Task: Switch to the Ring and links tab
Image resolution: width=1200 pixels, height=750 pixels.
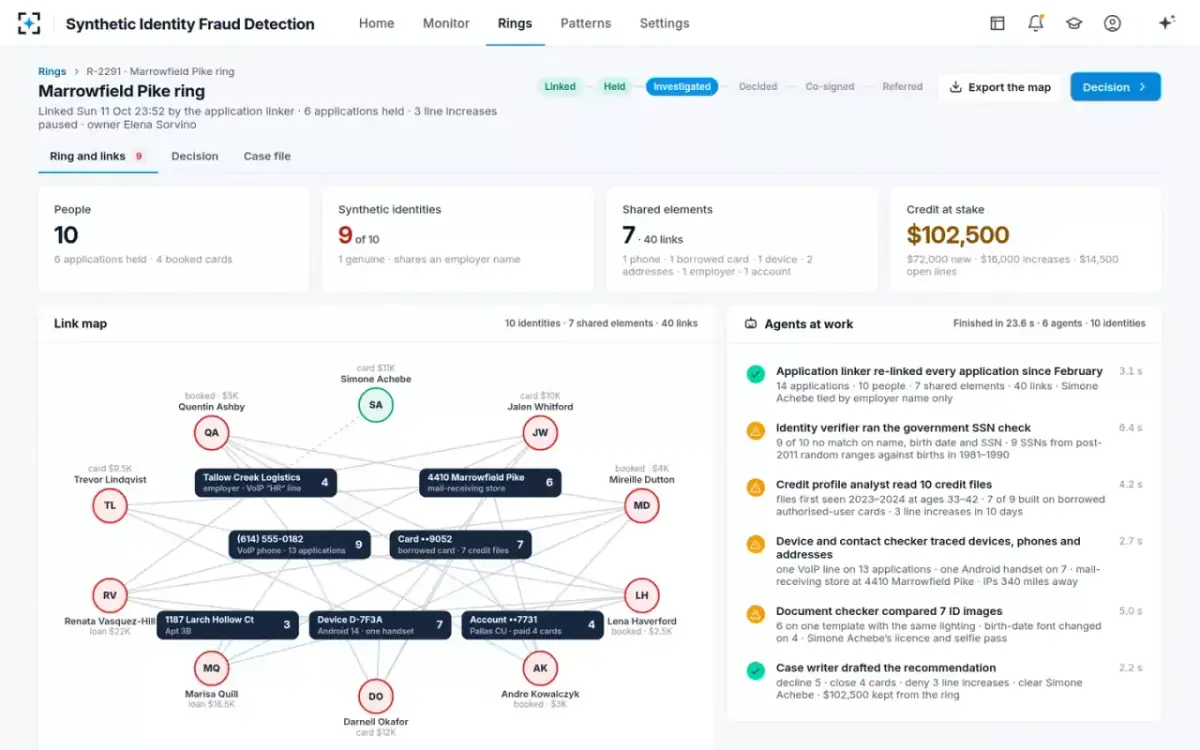Action: click(x=97, y=156)
